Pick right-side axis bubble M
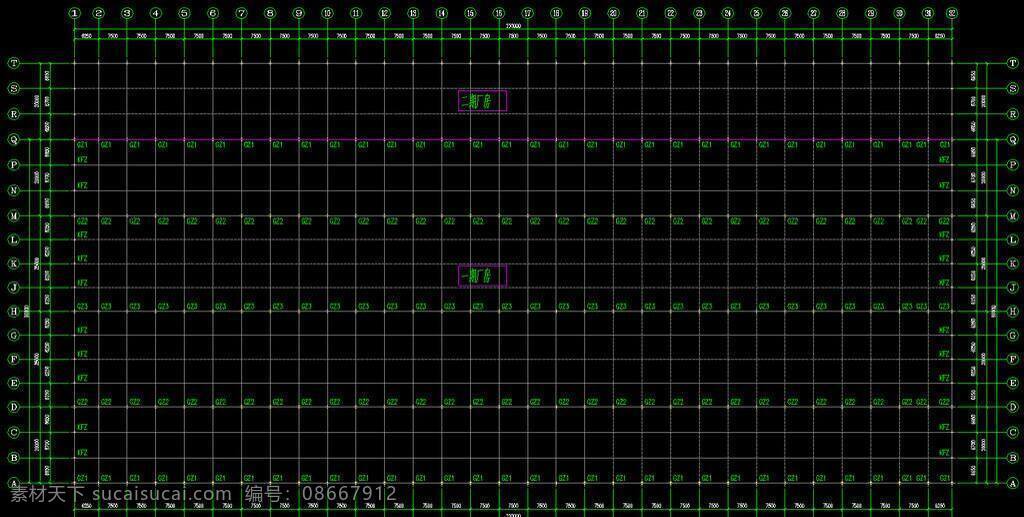This screenshot has height=517, width=1024. (1012, 215)
